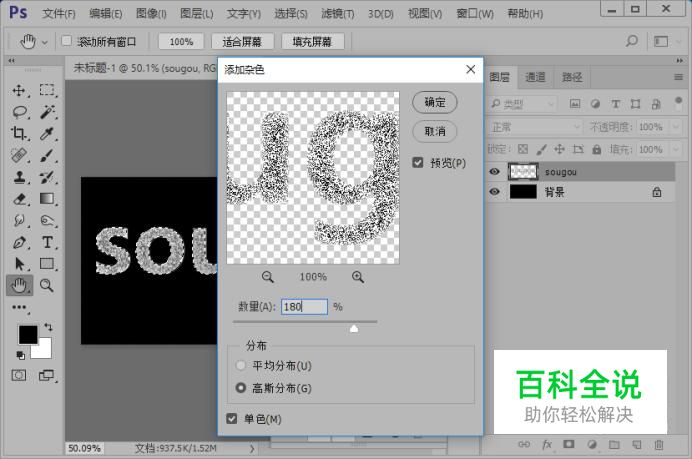Open the 不透明度 100% dropdown
692x459 pixels.
pos(676,127)
